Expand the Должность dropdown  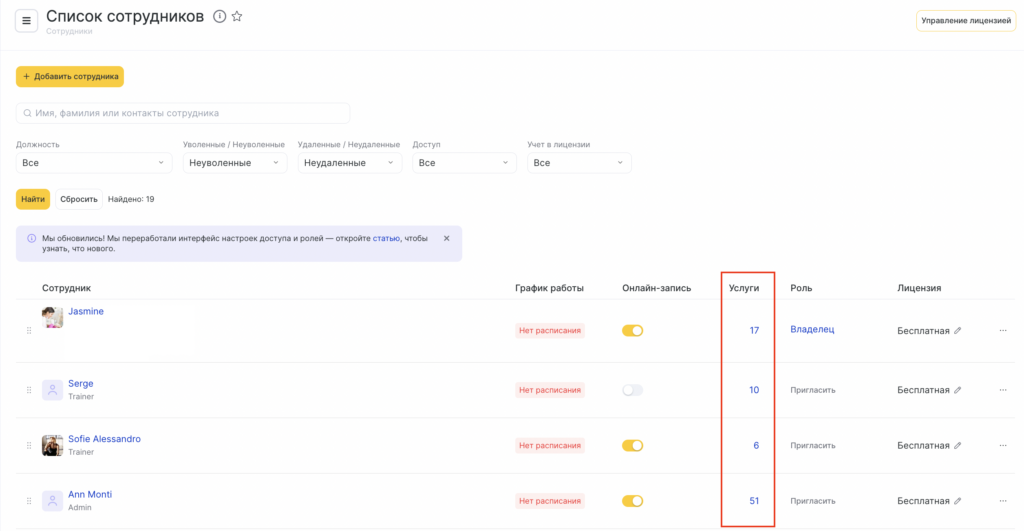pos(94,163)
